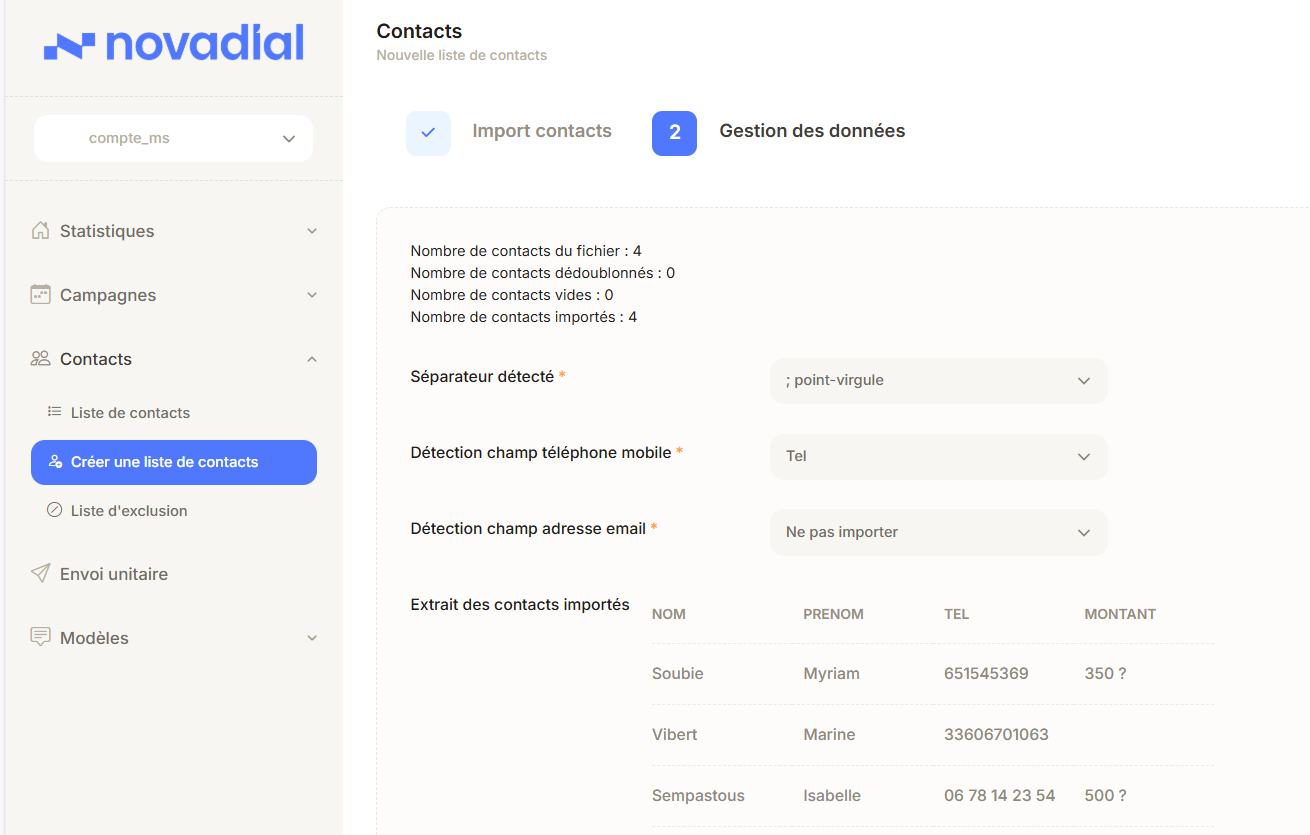
Task: Click the Sempastous name cell
Action: (698, 796)
